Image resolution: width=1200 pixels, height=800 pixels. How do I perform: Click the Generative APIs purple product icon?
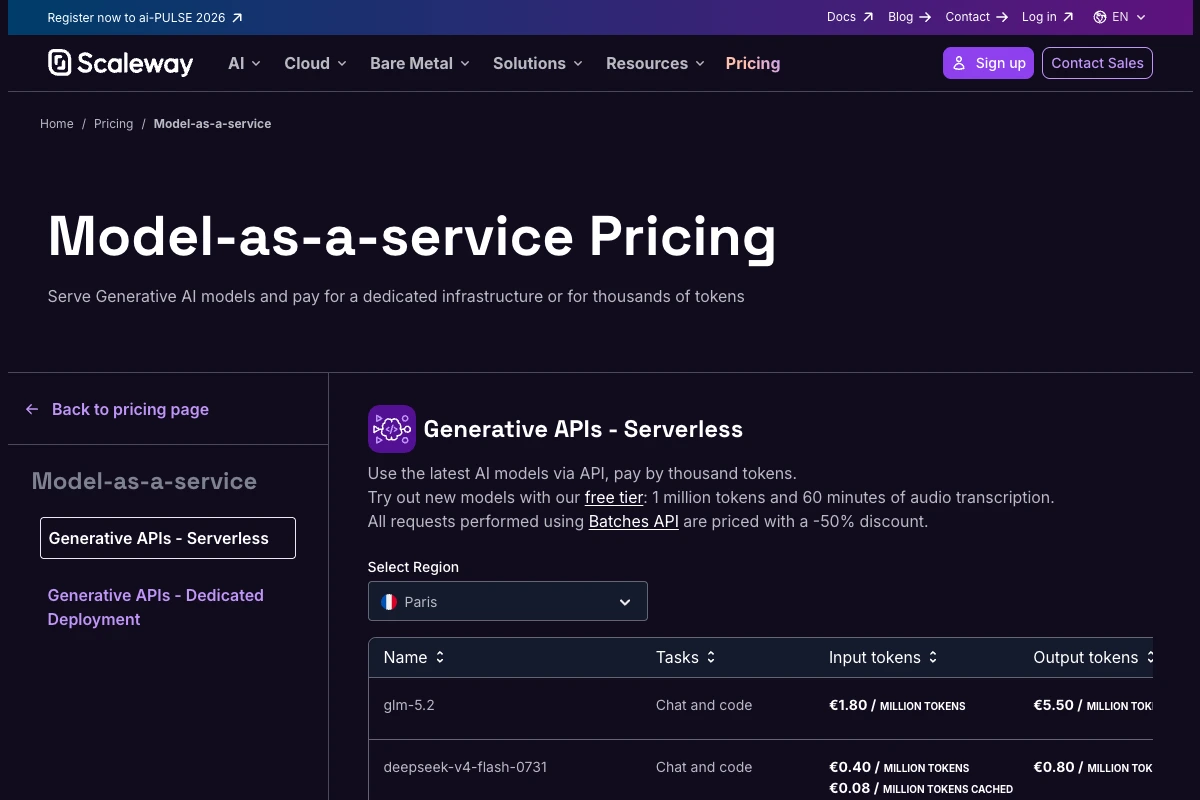(392, 429)
